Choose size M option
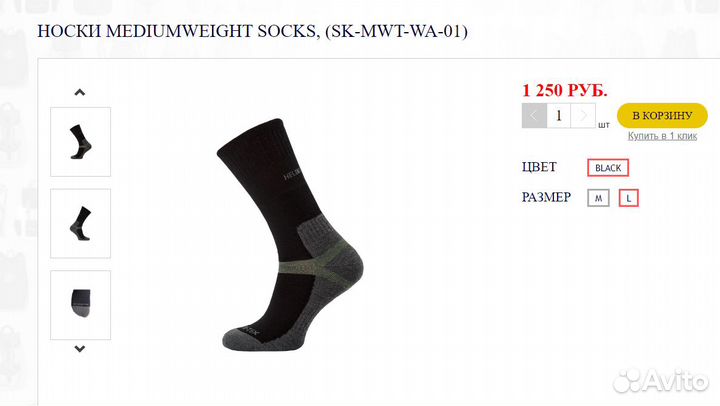The image size is (720, 406). tap(598, 198)
